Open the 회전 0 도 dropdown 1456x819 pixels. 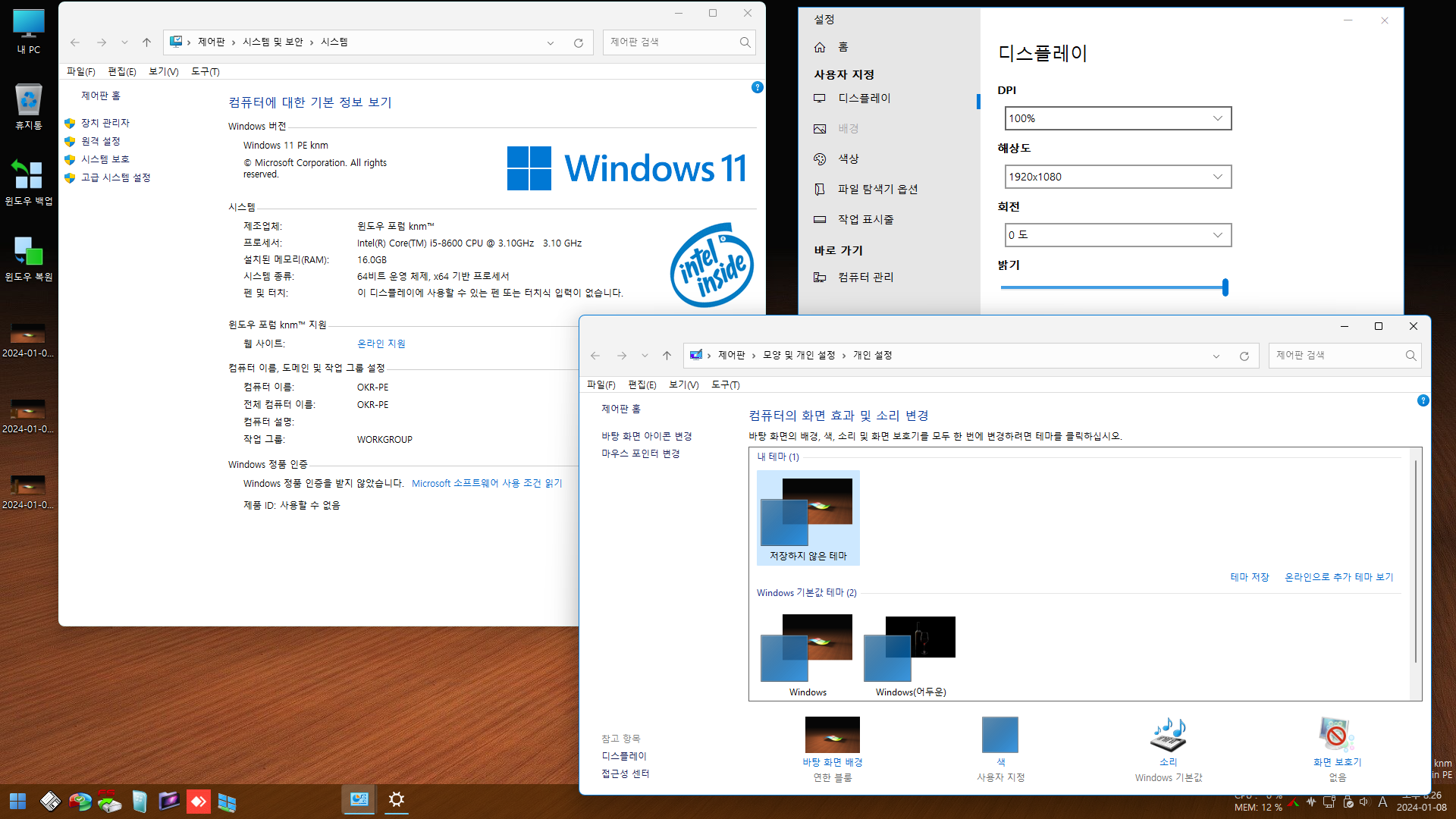pyautogui.click(x=1118, y=235)
